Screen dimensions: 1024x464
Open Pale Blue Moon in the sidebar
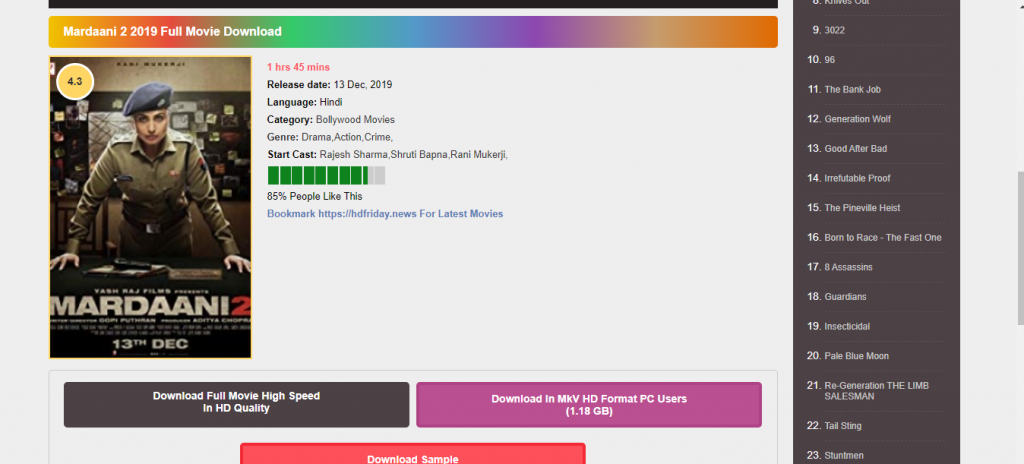point(857,356)
